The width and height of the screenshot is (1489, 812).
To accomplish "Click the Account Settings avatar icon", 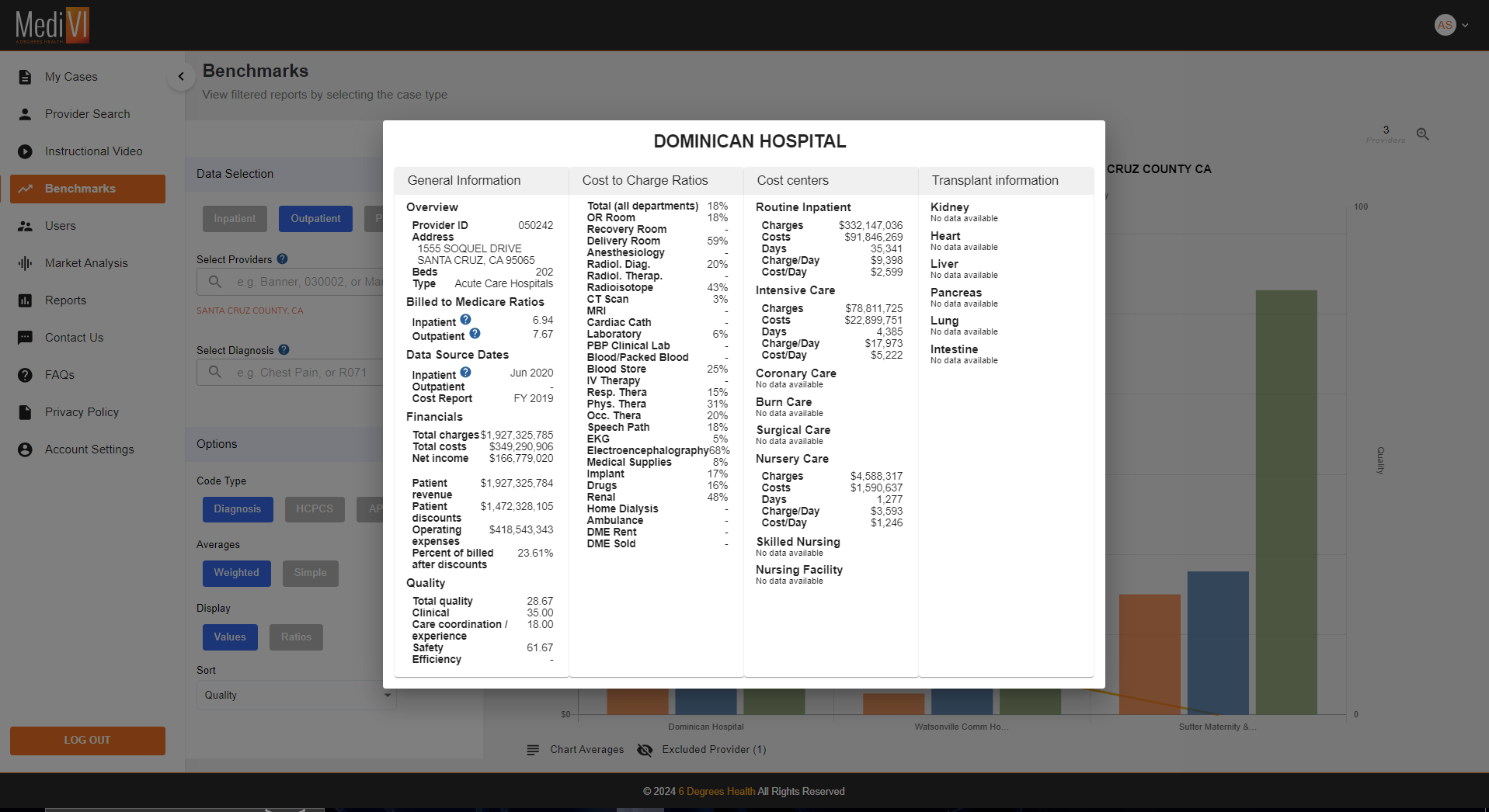I will coord(25,449).
